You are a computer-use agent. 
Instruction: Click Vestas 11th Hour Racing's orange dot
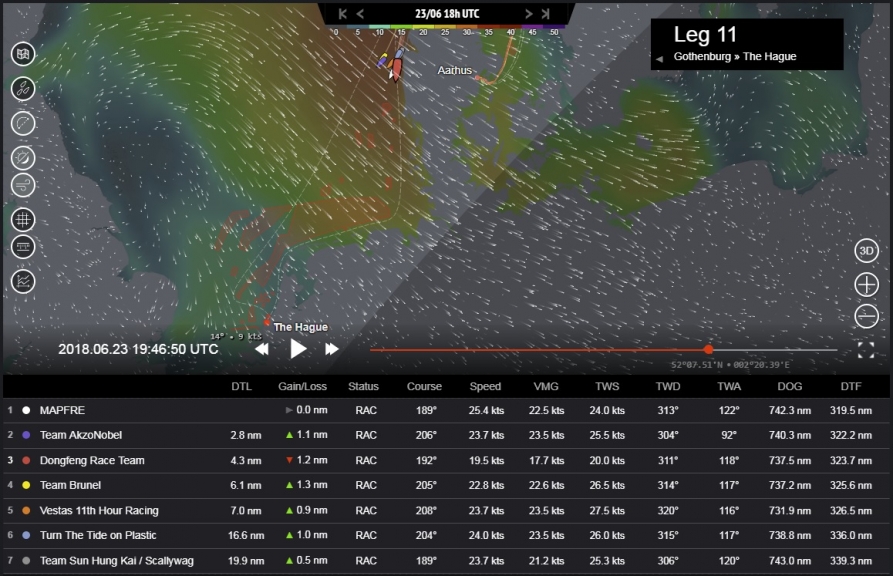(x=26, y=510)
